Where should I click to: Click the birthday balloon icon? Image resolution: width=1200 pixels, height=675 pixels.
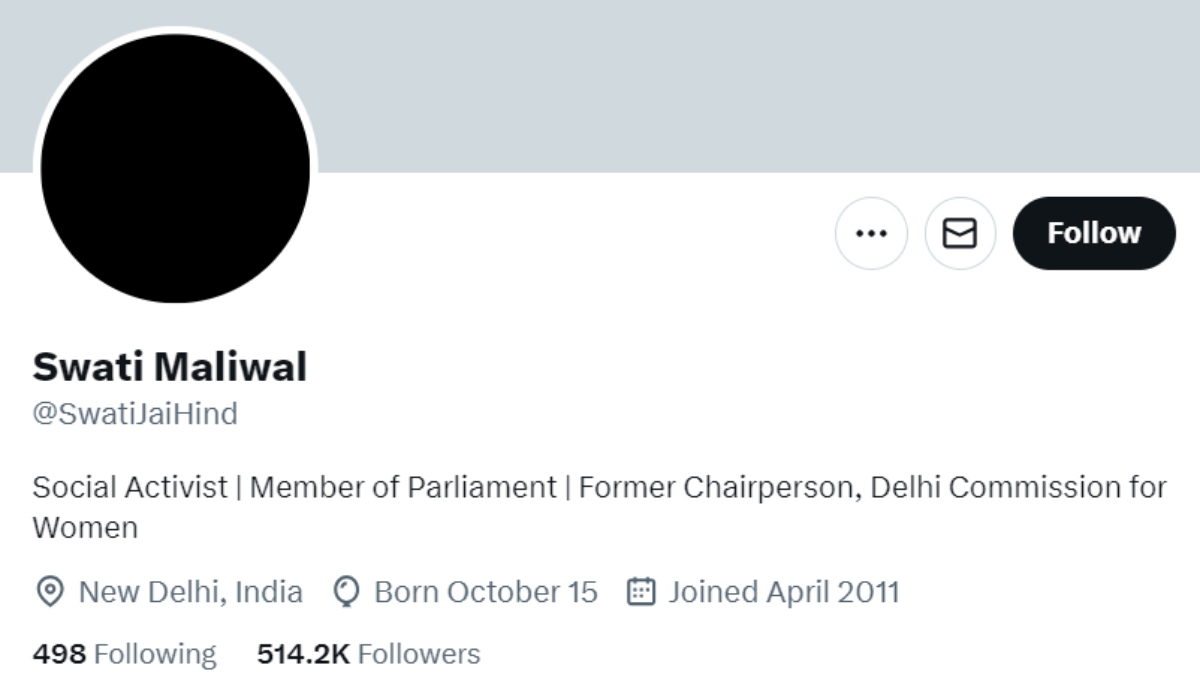tap(346, 592)
